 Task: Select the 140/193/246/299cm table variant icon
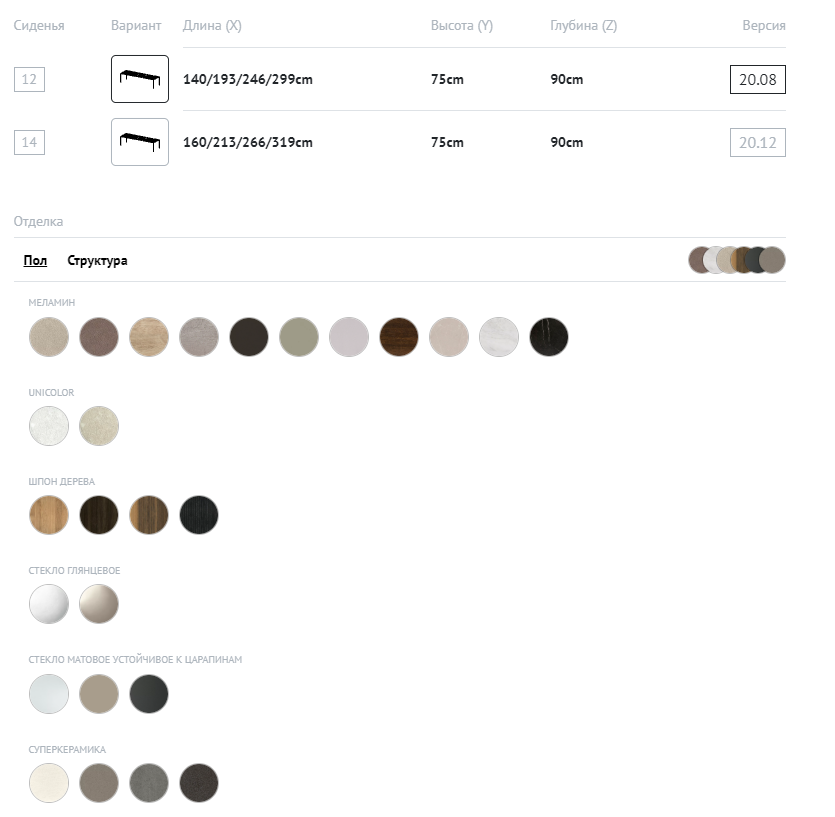(139, 79)
